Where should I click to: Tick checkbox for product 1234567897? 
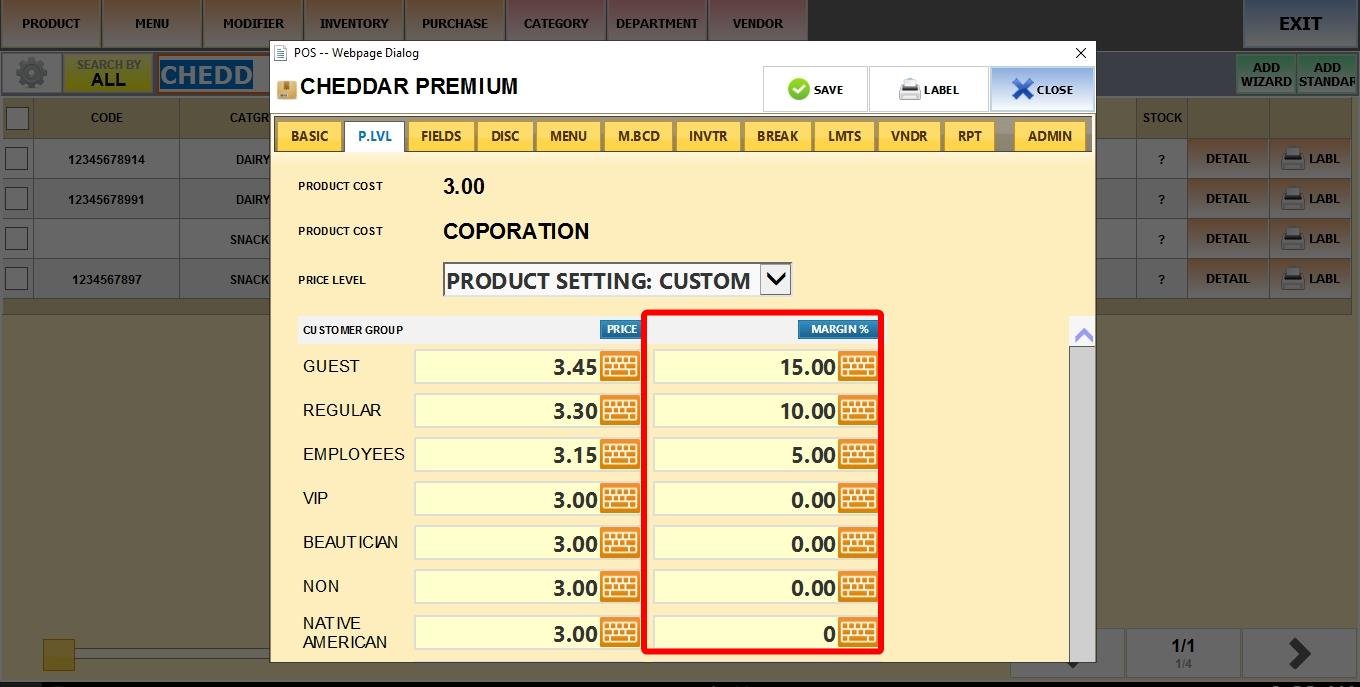click(17, 279)
